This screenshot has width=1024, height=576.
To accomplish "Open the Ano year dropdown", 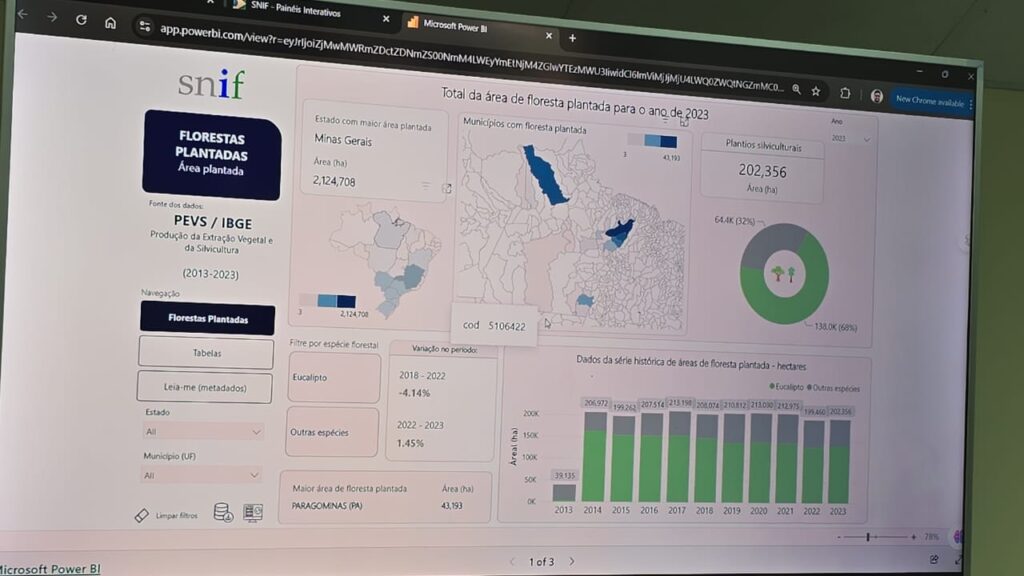I will click(850, 138).
